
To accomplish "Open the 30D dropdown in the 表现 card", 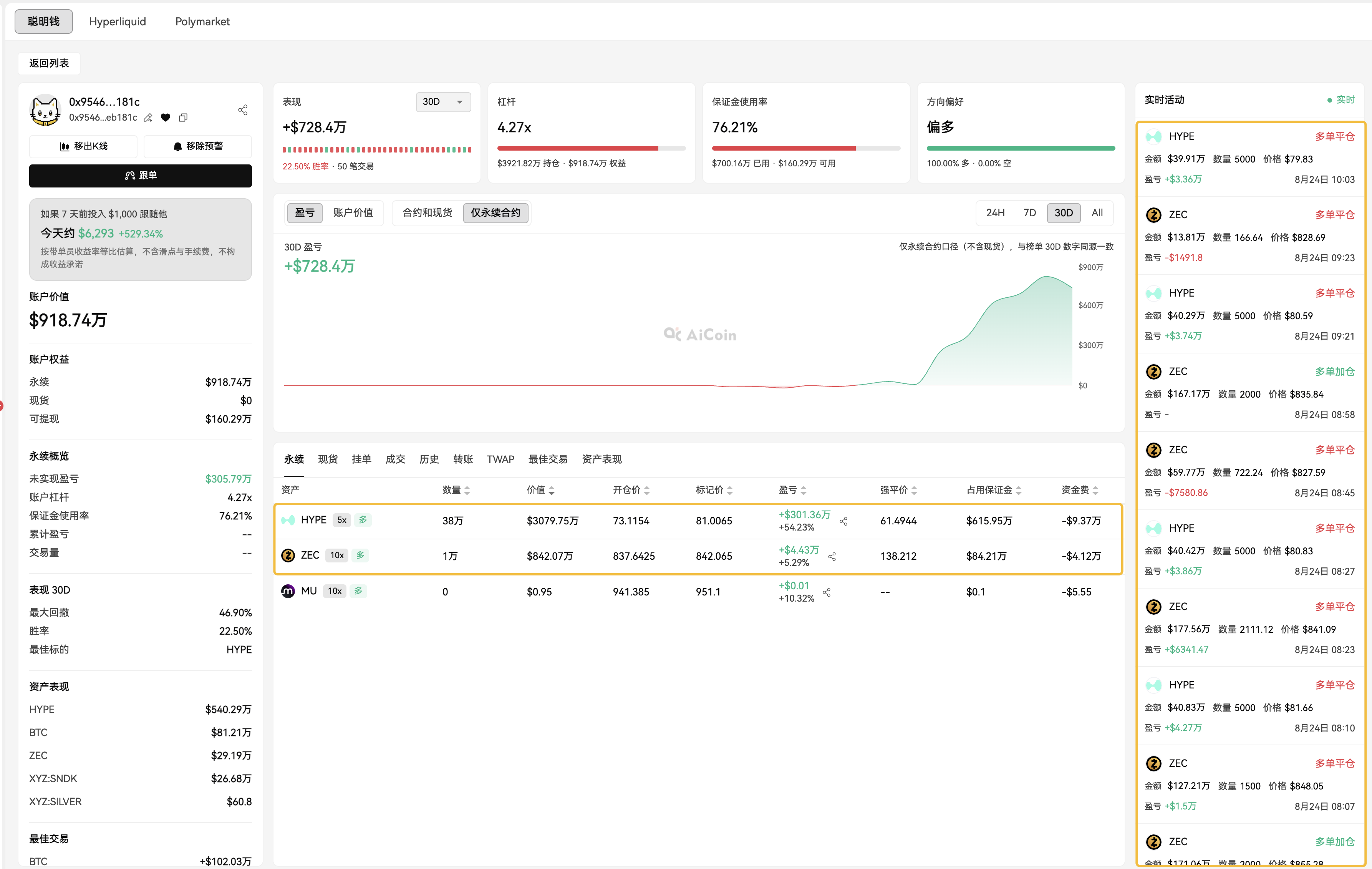I will (443, 102).
